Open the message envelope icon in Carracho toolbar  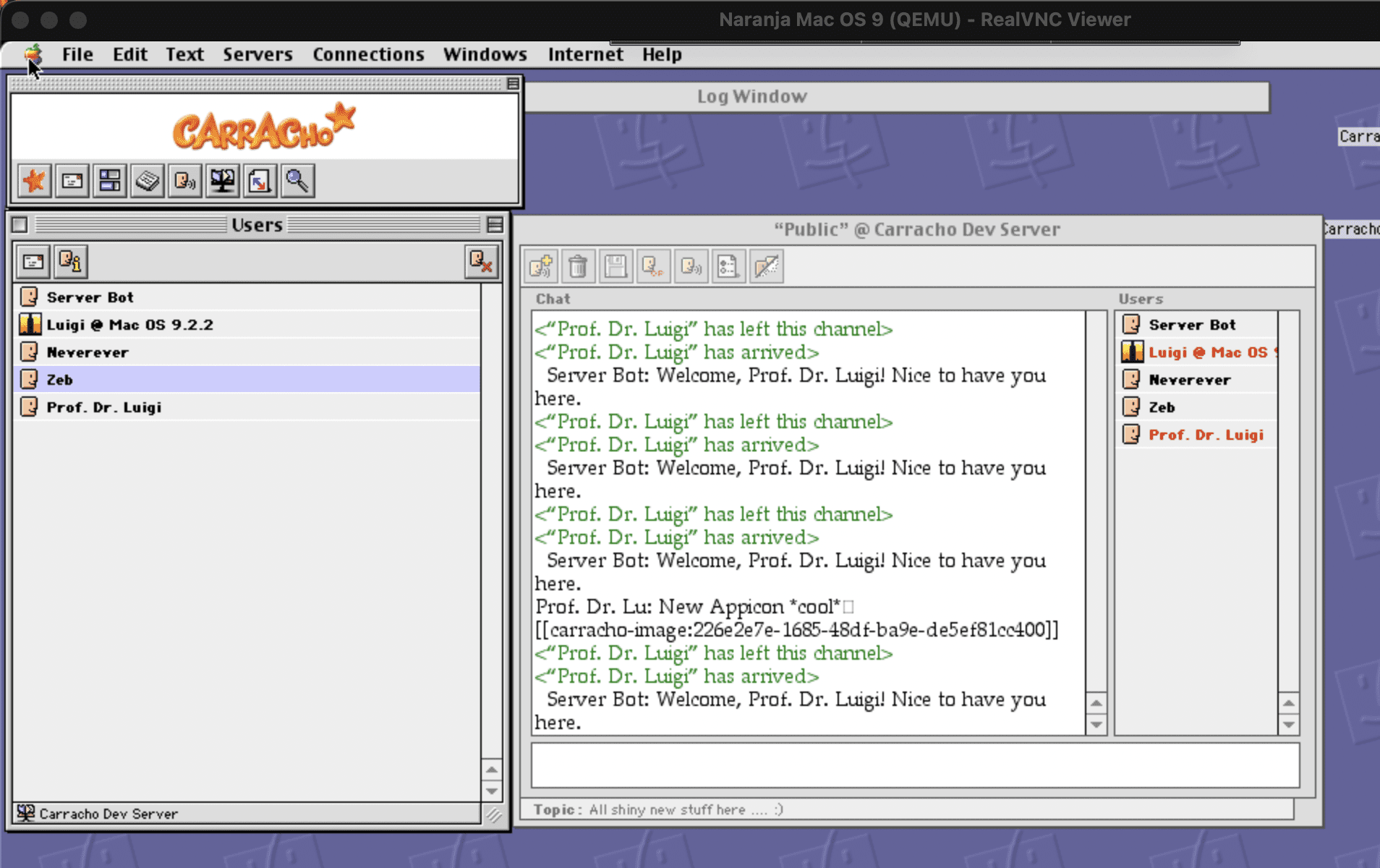72,181
